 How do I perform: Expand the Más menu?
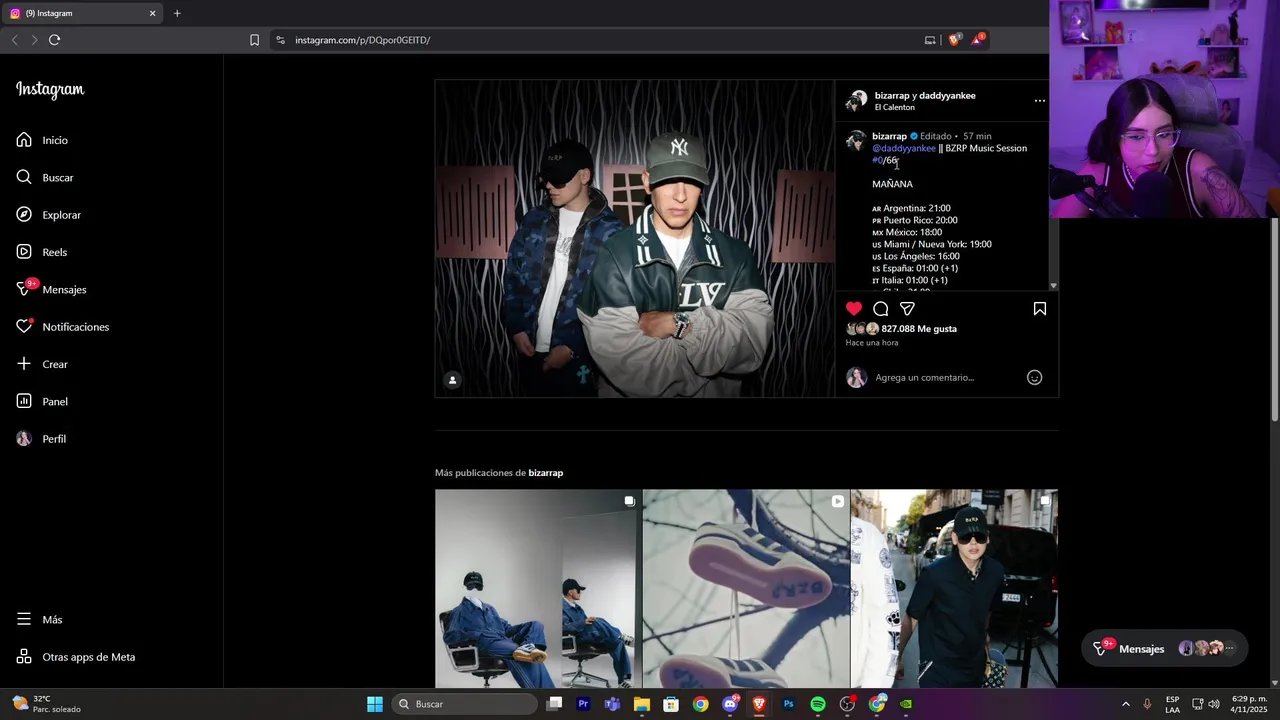tap(39, 620)
